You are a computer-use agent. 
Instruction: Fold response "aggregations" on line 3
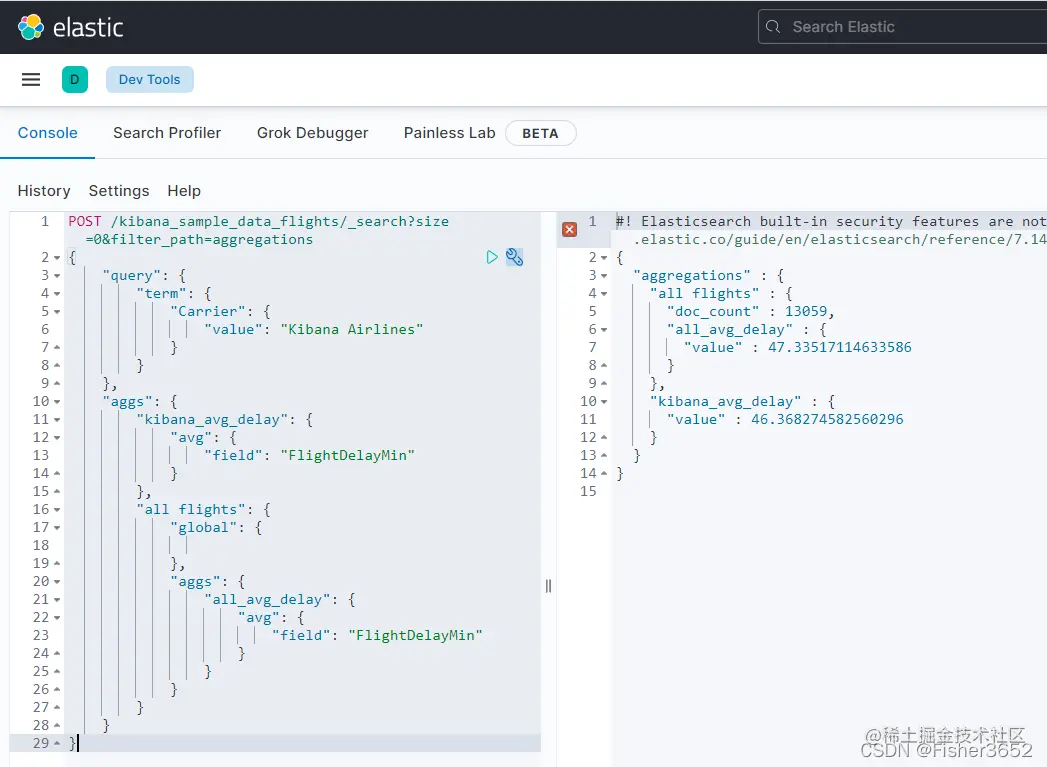pyautogui.click(x=604, y=276)
